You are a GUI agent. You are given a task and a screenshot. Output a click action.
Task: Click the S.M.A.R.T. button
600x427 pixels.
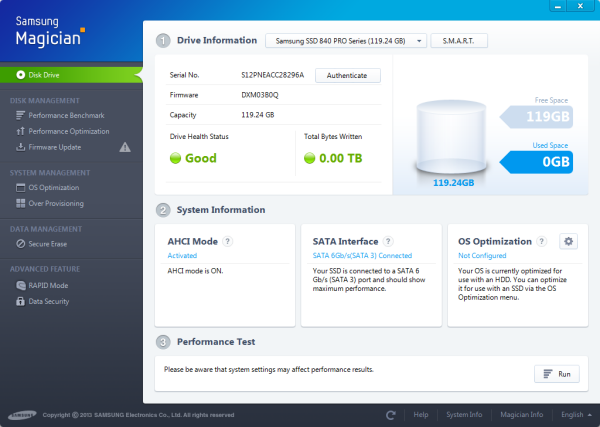click(458, 41)
